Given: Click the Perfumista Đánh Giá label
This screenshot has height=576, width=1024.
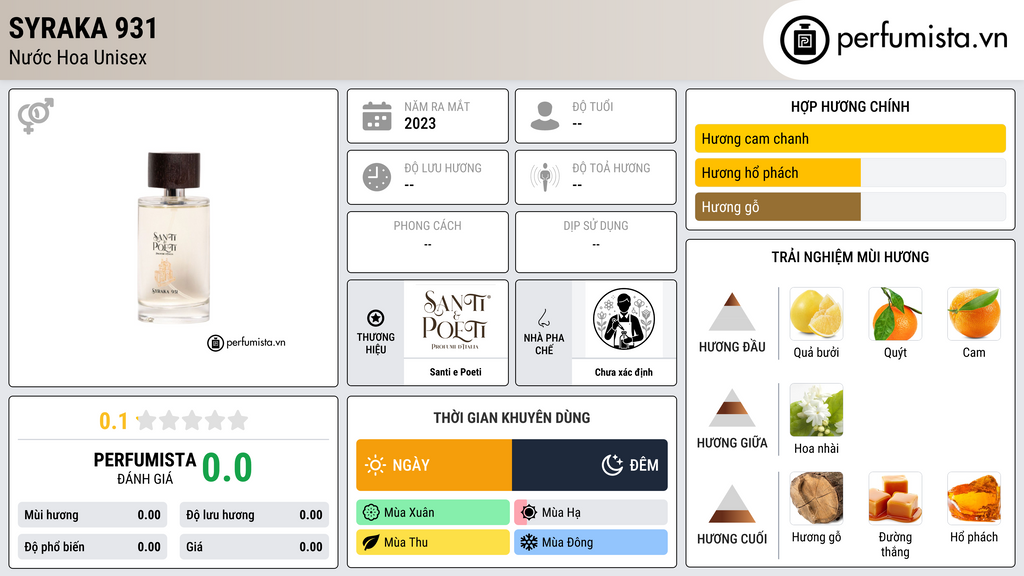Looking at the screenshot, I should (x=145, y=468).
